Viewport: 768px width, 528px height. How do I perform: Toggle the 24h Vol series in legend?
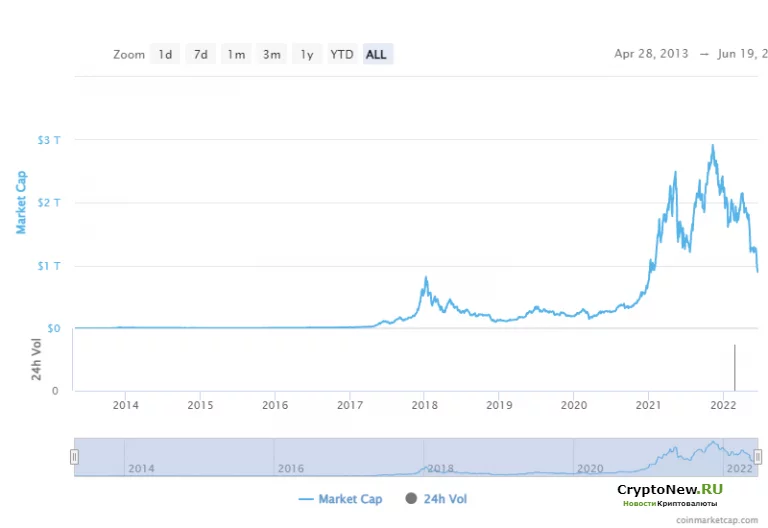point(436,499)
